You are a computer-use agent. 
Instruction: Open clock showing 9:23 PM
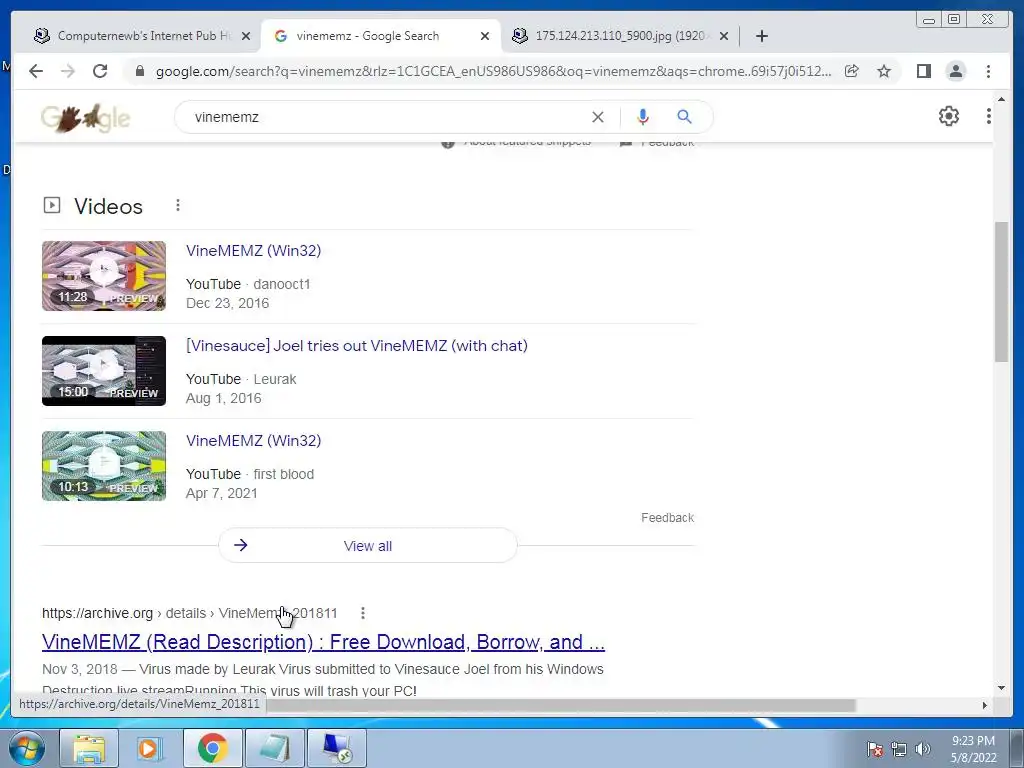973,749
